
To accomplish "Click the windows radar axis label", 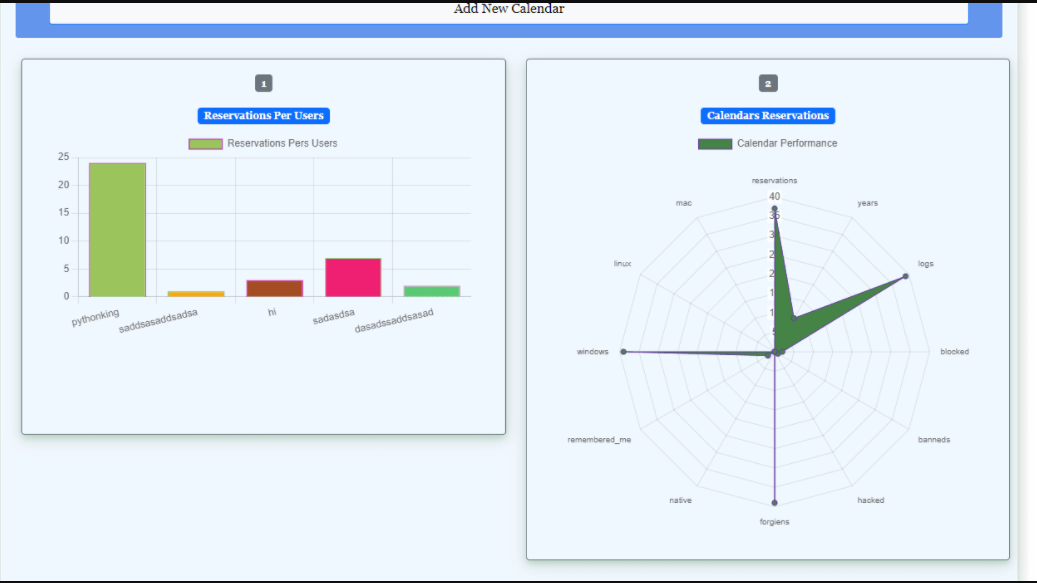I will (593, 352).
